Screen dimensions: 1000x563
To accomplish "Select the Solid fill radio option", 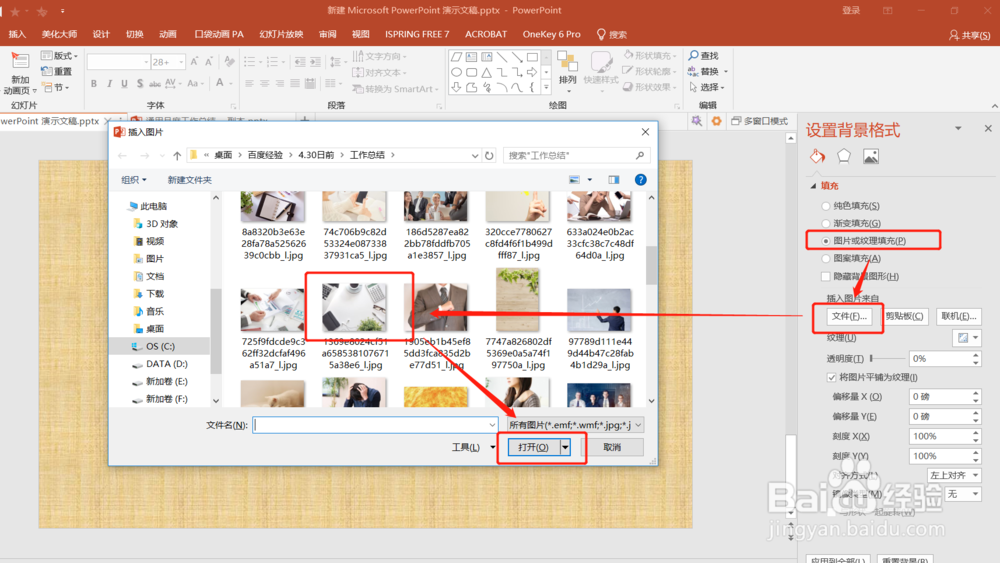I will pyautogui.click(x=826, y=206).
